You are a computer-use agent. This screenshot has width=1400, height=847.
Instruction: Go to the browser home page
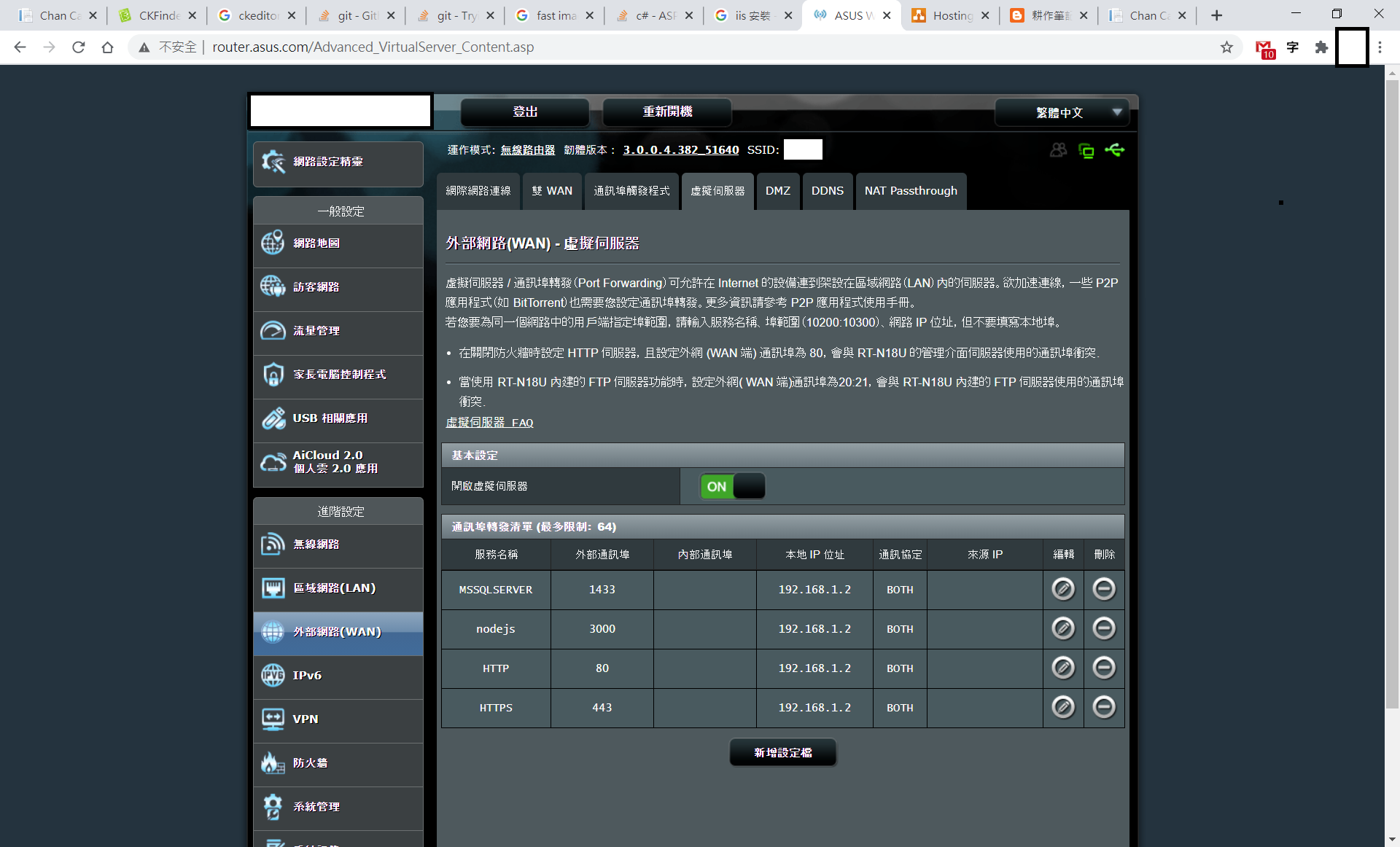(x=107, y=47)
